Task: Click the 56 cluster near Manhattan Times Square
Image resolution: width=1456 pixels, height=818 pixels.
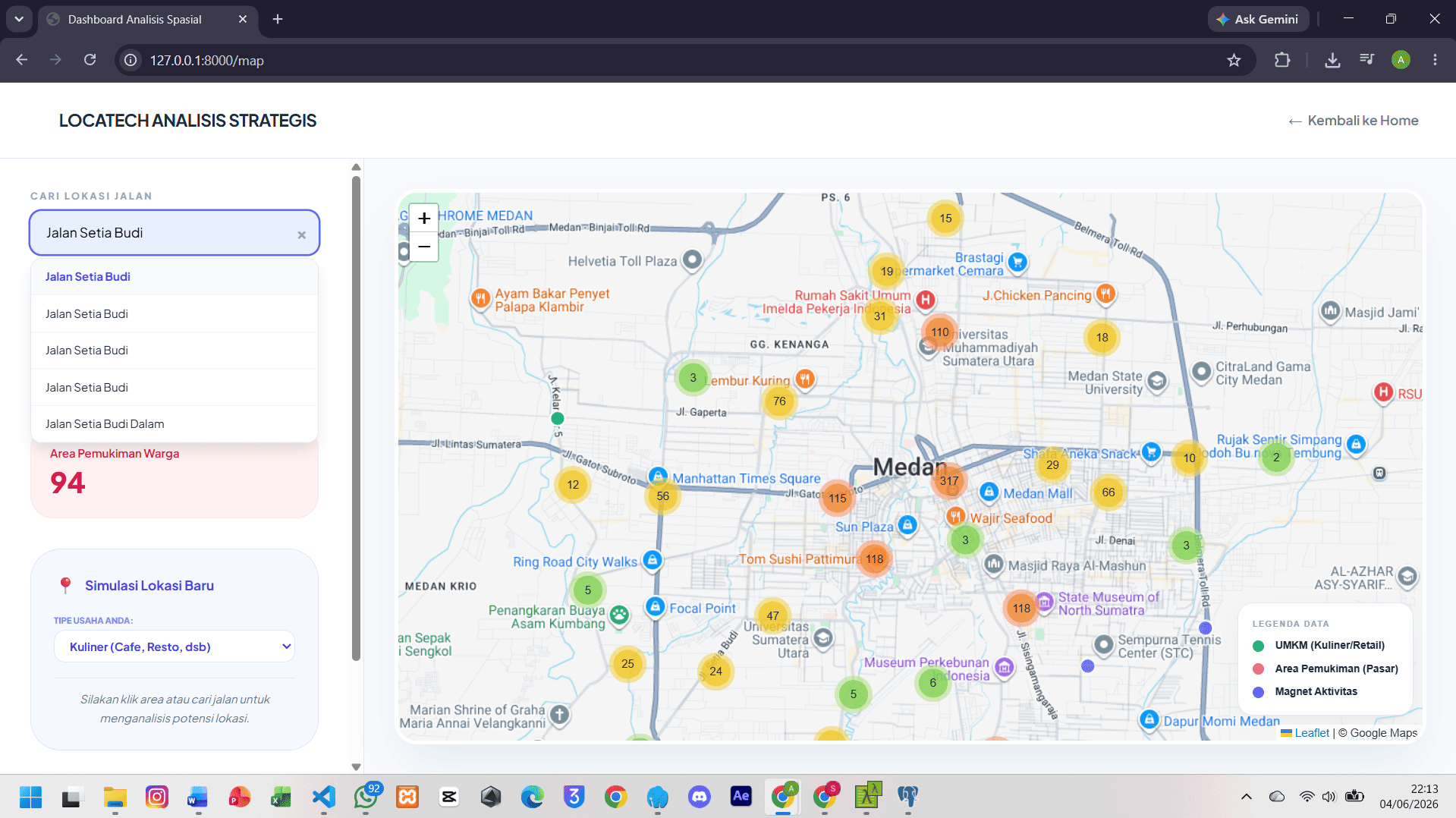Action: pyautogui.click(x=663, y=496)
